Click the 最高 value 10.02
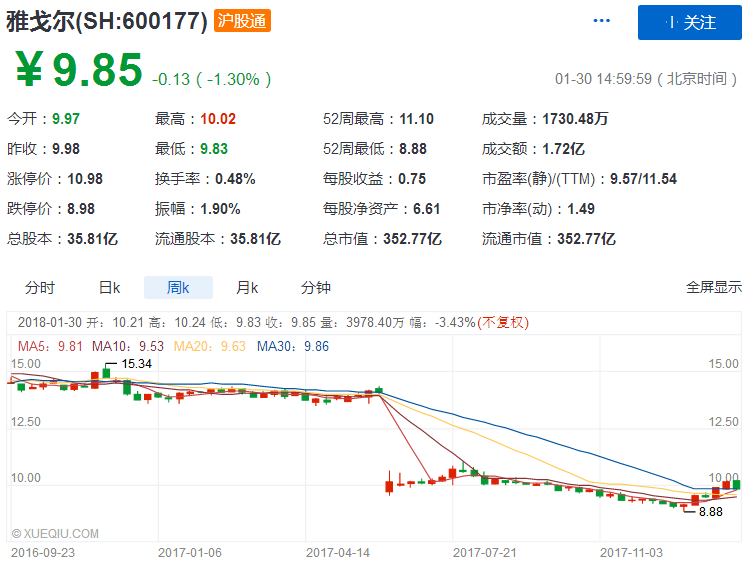The width and height of the screenshot is (747, 562). pyautogui.click(x=218, y=119)
